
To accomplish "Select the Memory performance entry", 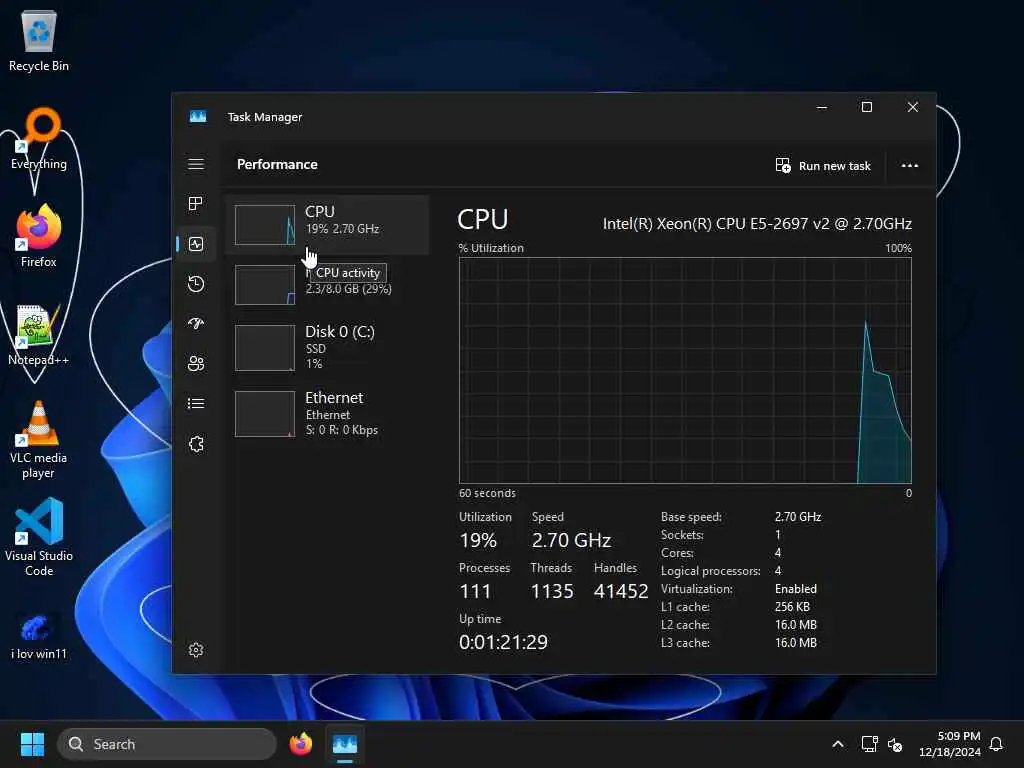I will [x=327, y=285].
